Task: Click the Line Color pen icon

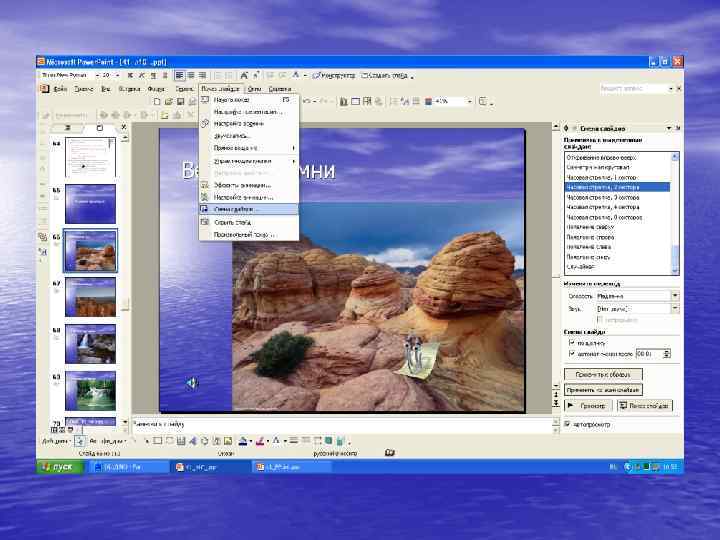Action: point(259,441)
